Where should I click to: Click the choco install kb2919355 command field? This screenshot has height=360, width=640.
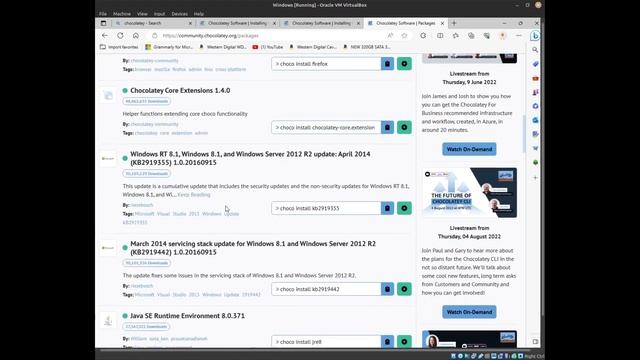326,208
